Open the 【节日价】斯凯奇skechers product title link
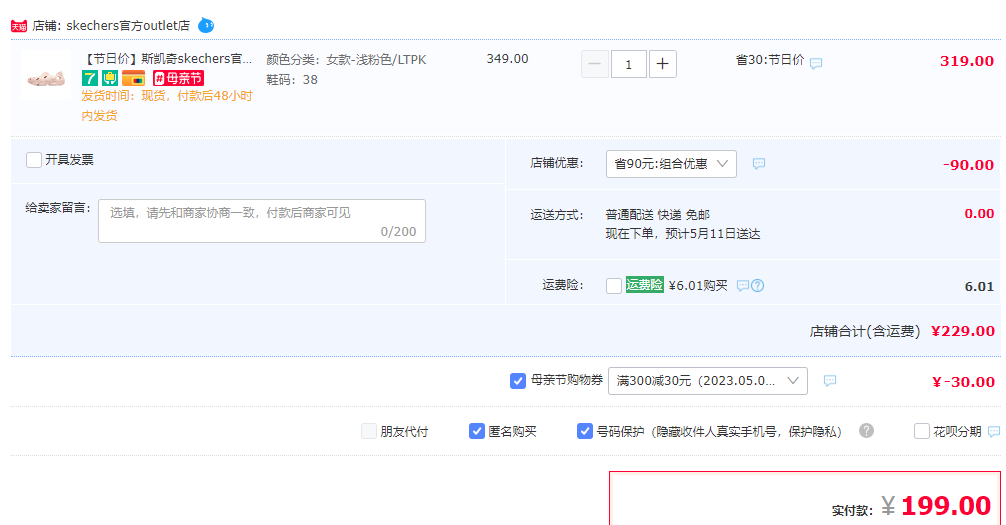This screenshot has height=525, width=1006. tap(169, 59)
